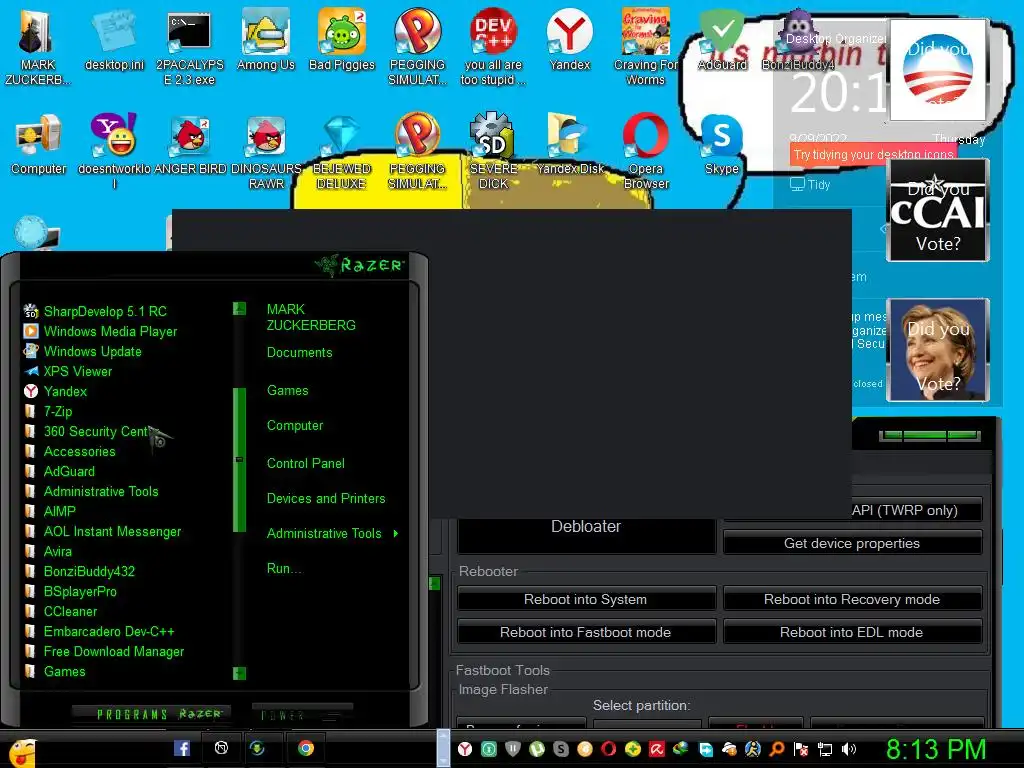Click start menu programs list scroll-up arrow
1024x768 pixels.
tap(239, 308)
